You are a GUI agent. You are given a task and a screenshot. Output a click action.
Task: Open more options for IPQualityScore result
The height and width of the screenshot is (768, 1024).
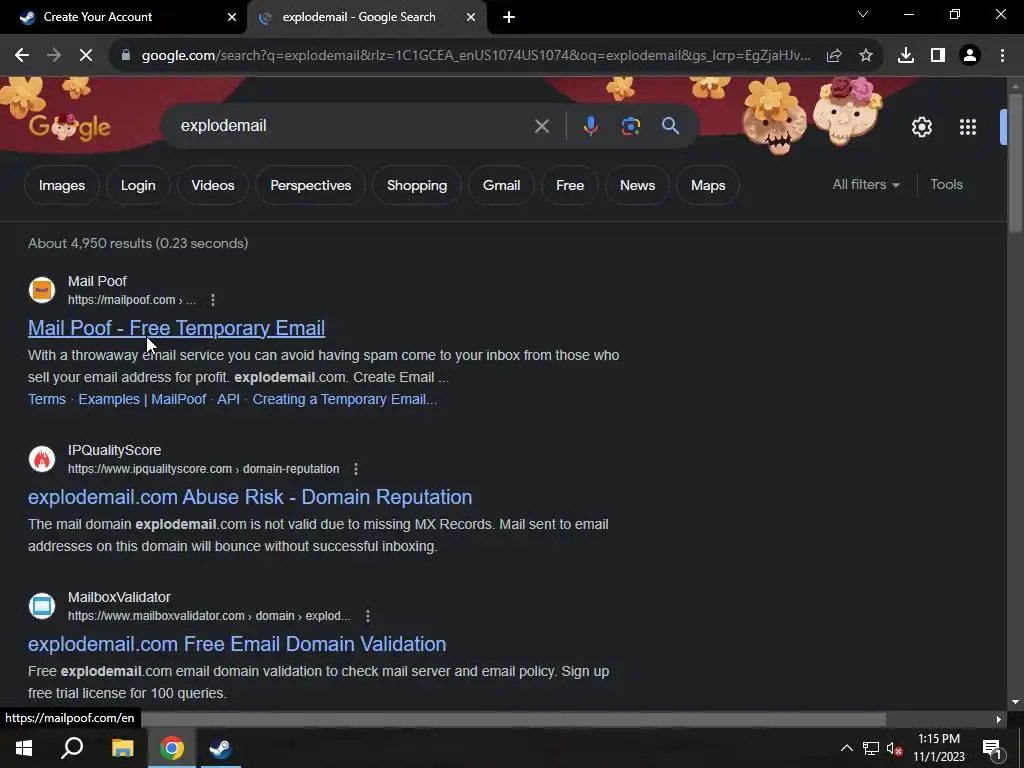tap(356, 469)
